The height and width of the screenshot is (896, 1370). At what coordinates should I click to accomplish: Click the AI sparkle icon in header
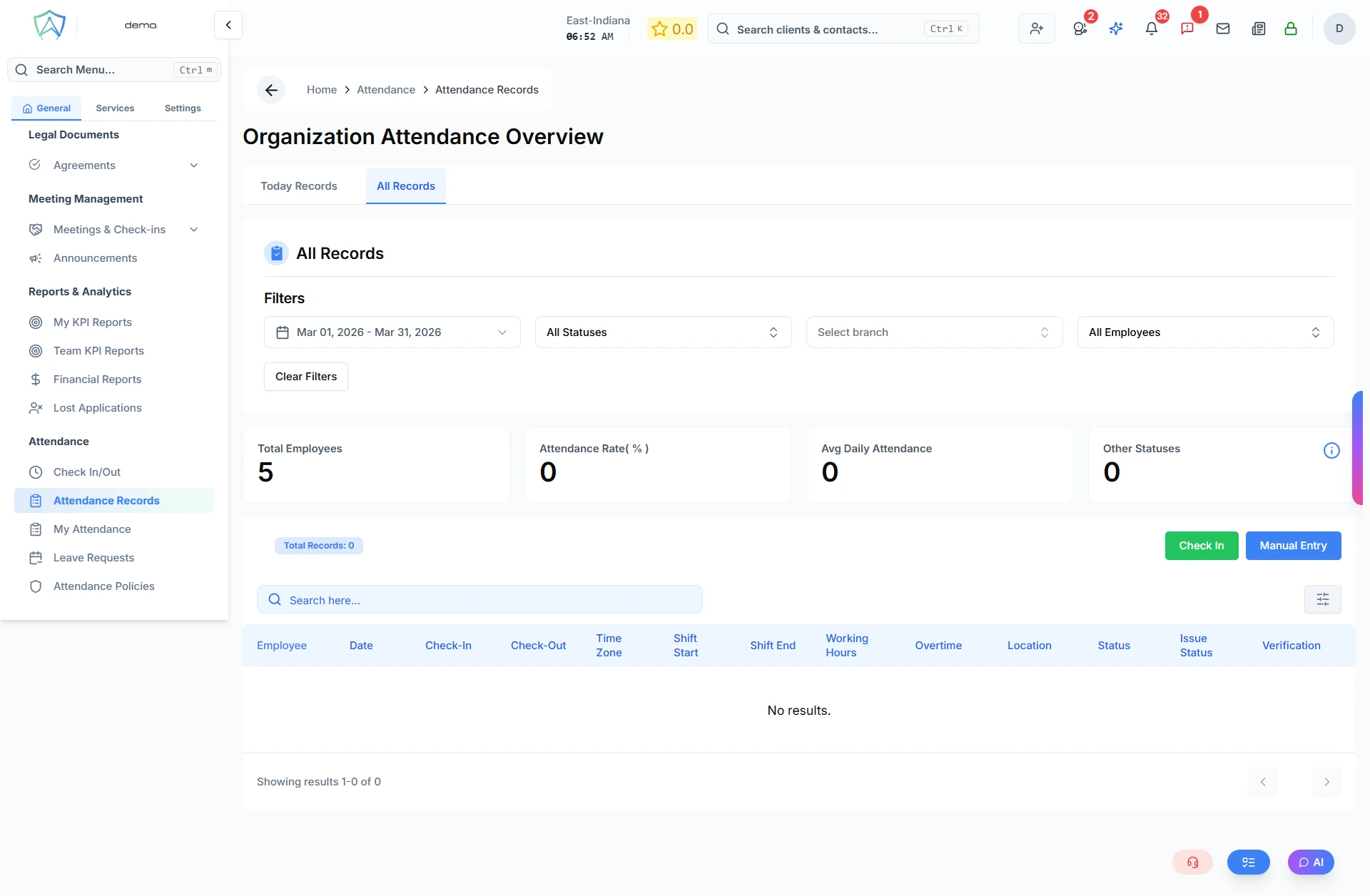1116,29
